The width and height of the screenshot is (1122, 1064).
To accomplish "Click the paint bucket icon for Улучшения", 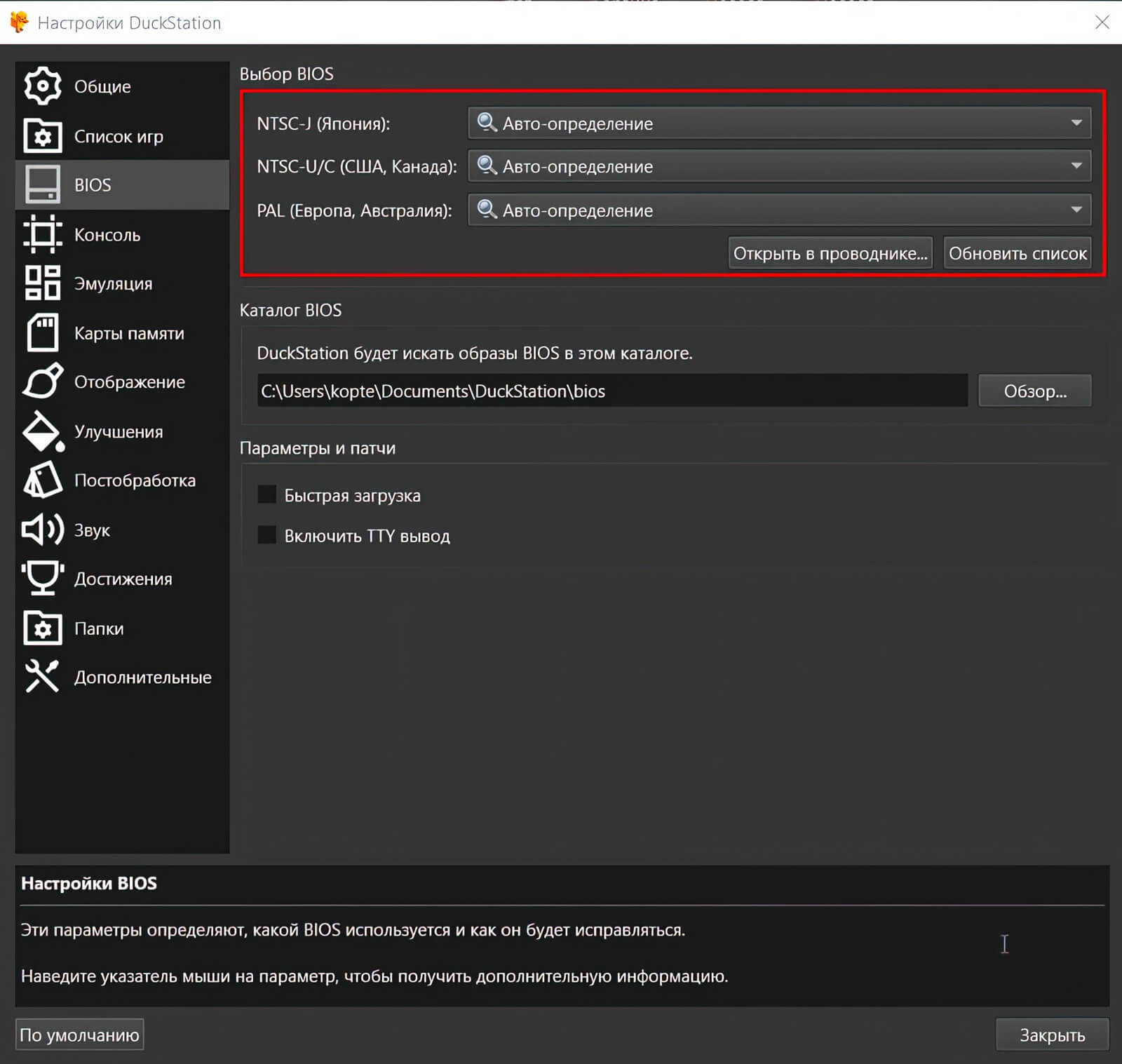I will [43, 431].
